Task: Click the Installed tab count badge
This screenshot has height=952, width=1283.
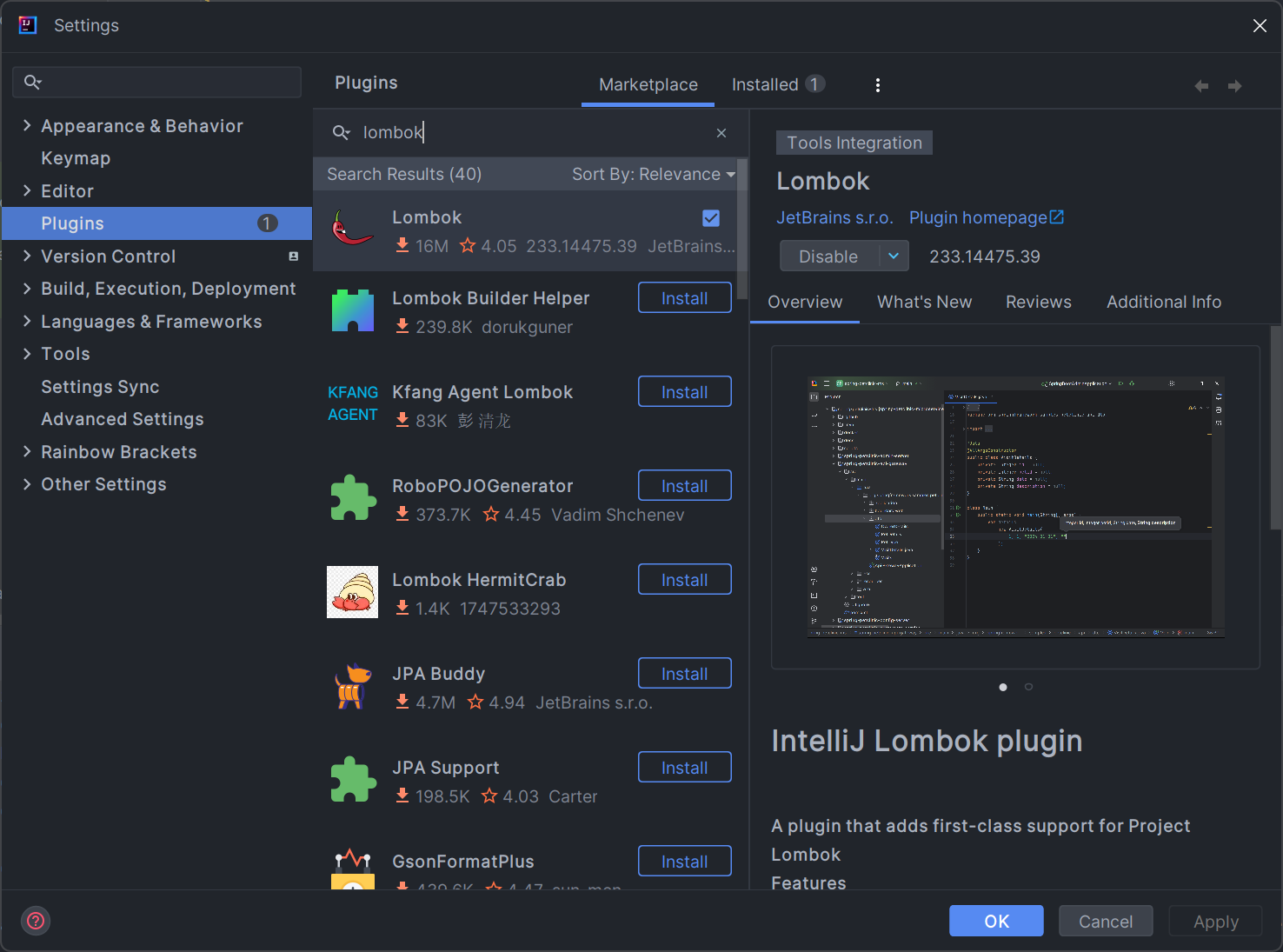Action: [x=814, y=83]
